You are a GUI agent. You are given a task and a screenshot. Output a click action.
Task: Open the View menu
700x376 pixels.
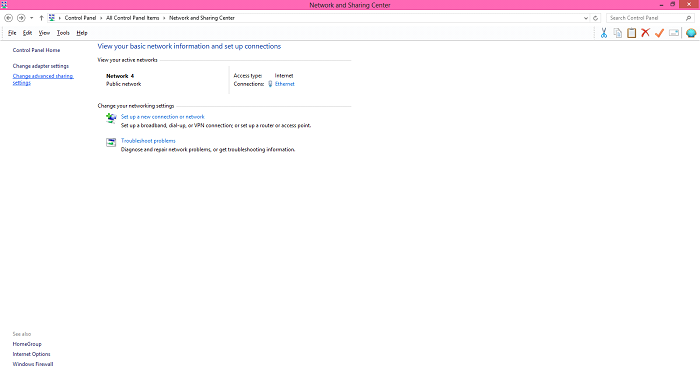tap(44, 33)
